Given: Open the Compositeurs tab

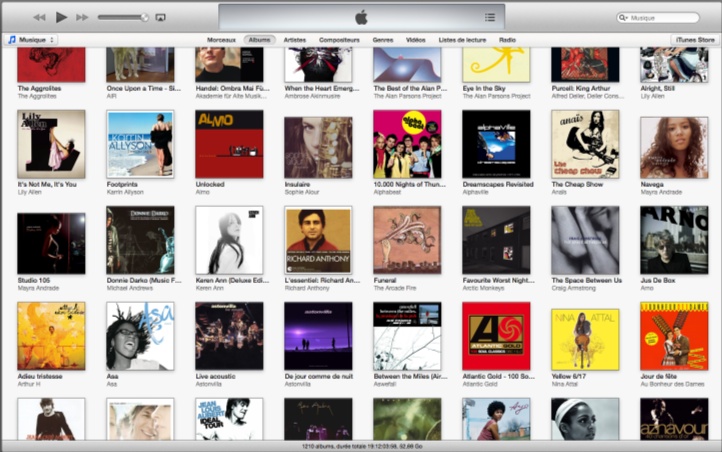Looking at the screenshot, I should 339,40.
